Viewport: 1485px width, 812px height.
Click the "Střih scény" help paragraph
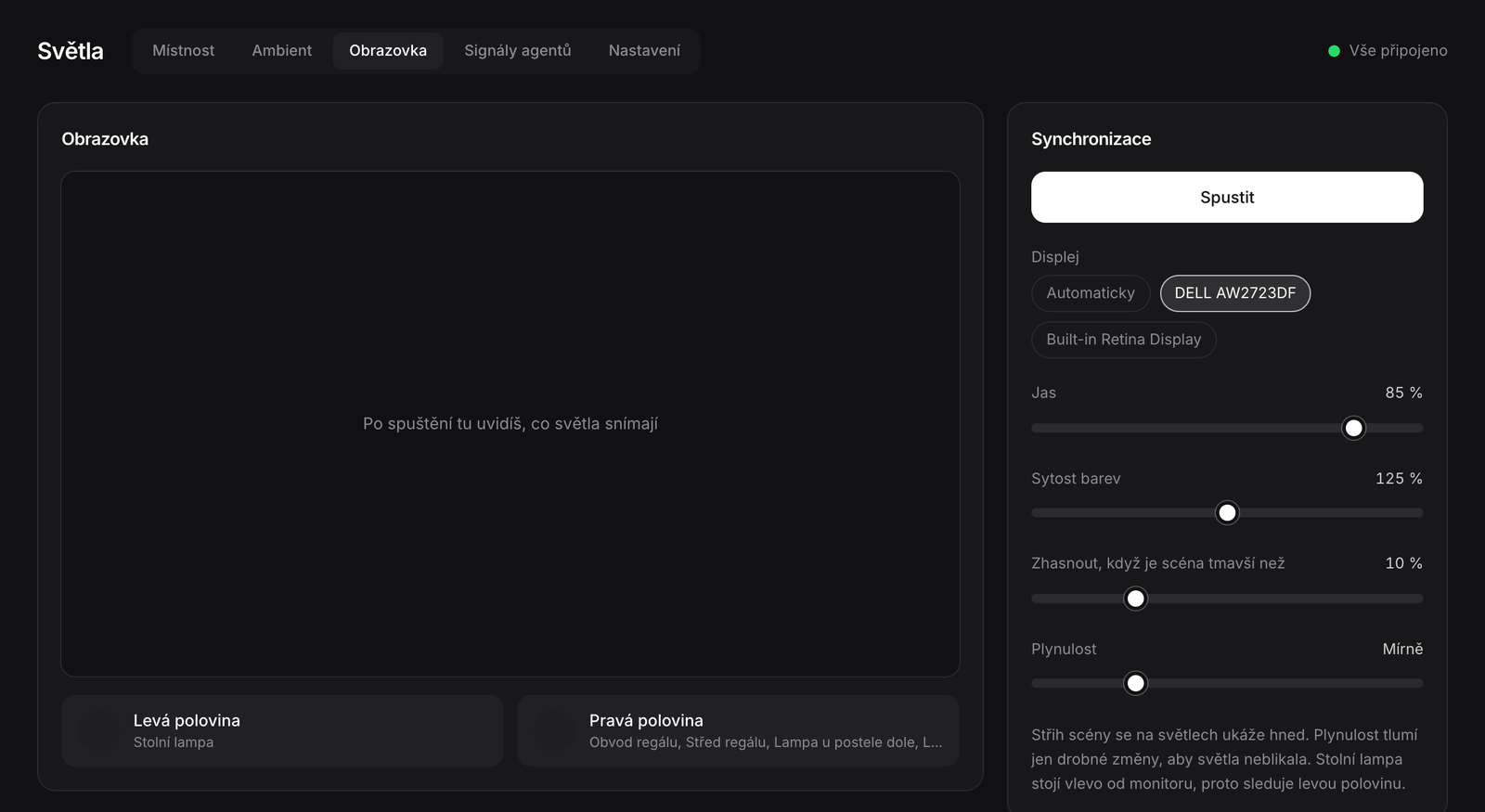(x=1224, y=759)
